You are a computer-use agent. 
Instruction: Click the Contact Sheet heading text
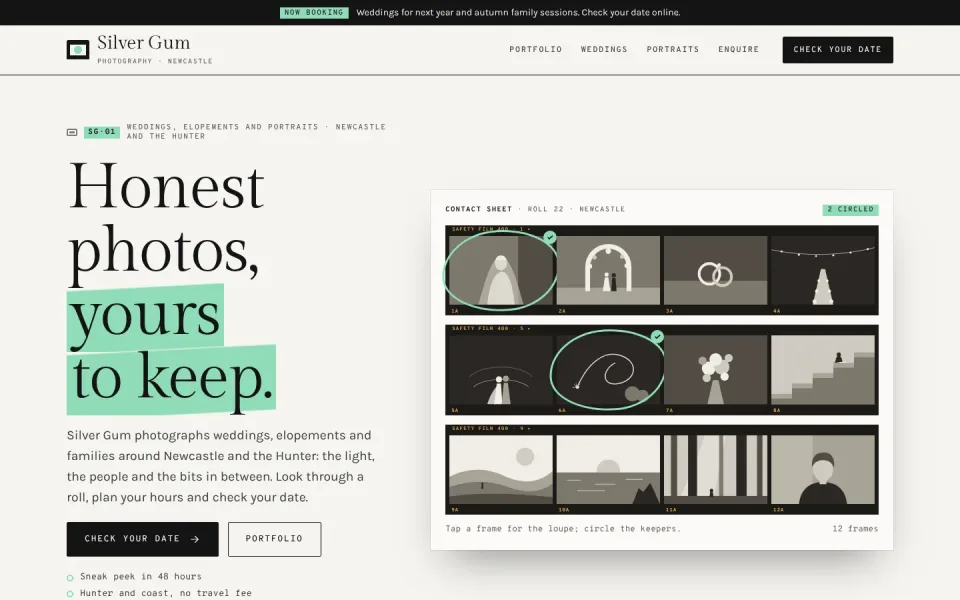(479, 209)
